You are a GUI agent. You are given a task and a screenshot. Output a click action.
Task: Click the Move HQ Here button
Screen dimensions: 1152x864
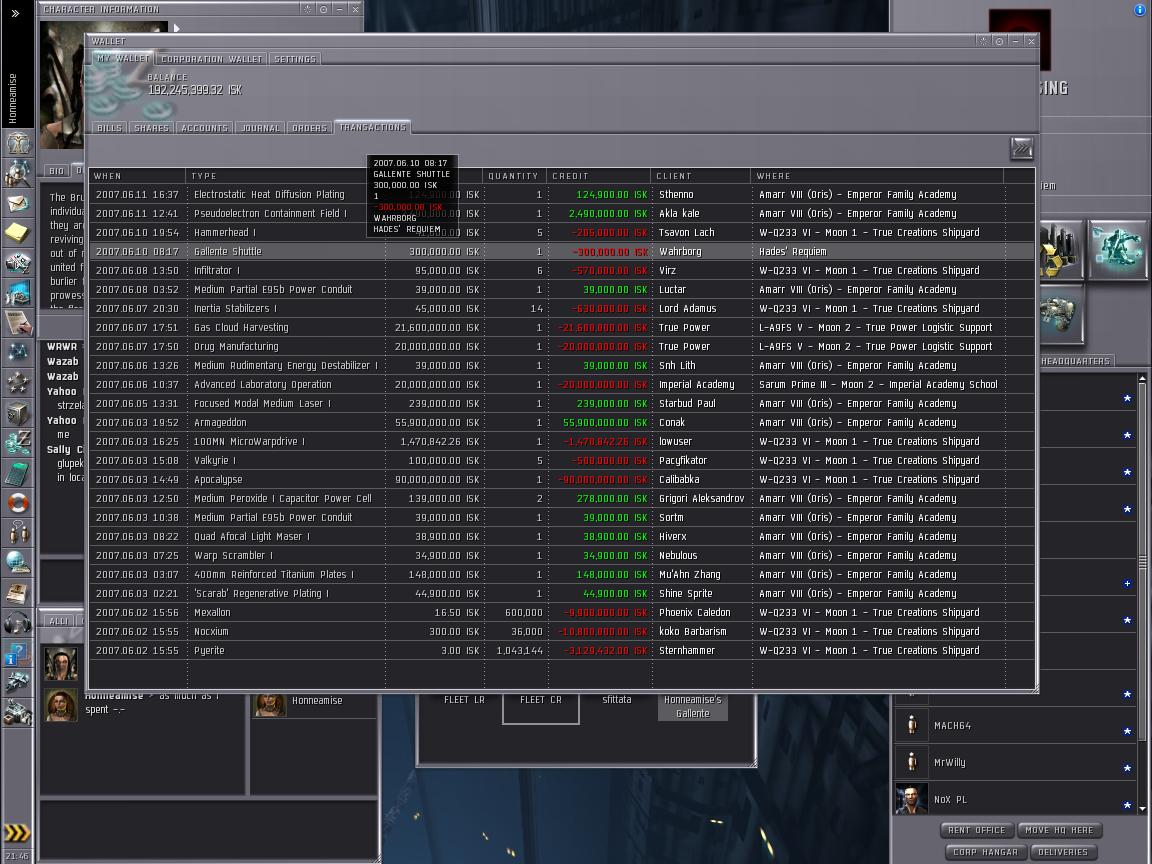1059,830
